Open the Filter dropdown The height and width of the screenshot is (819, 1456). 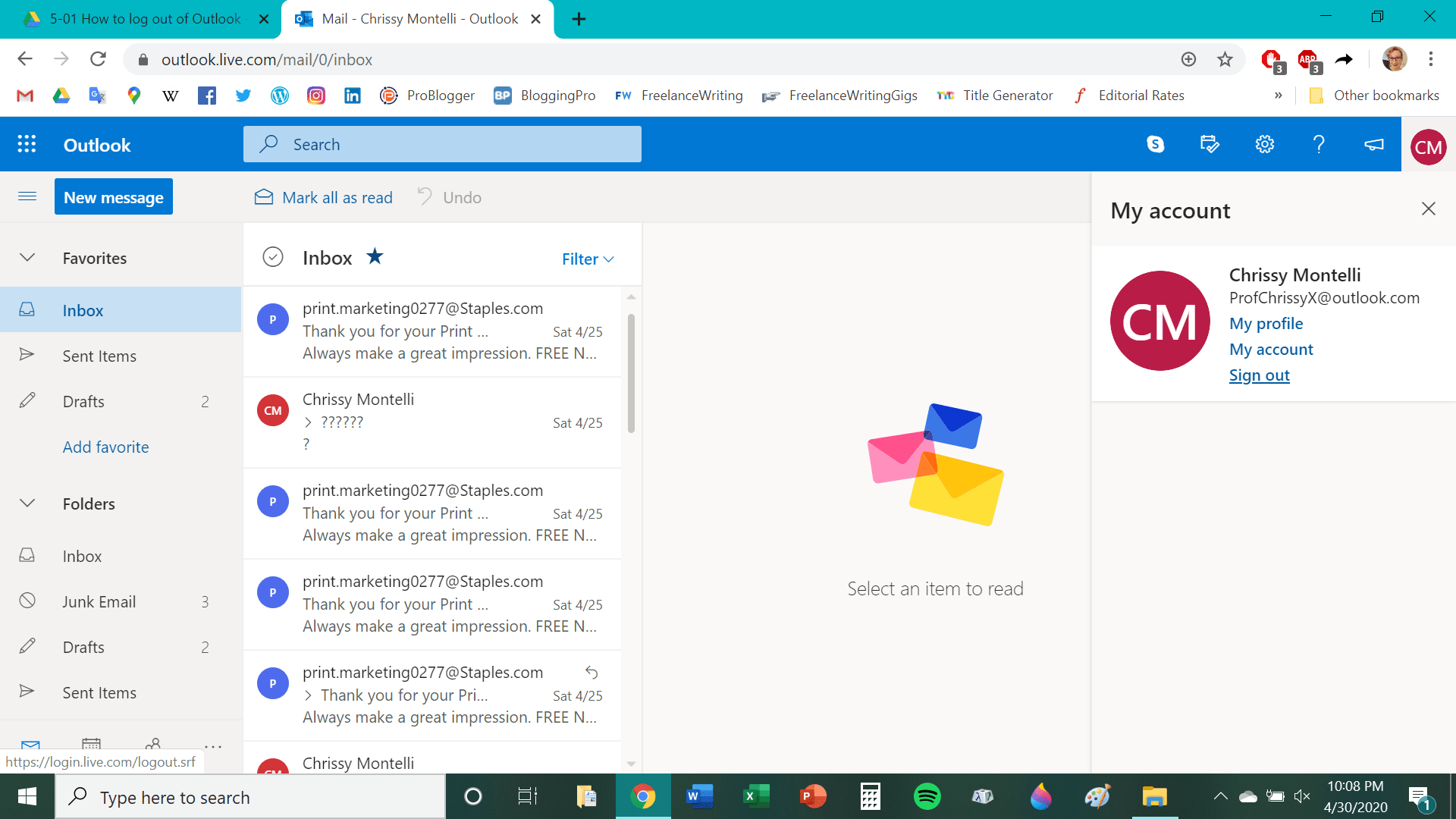pos(587,259)
